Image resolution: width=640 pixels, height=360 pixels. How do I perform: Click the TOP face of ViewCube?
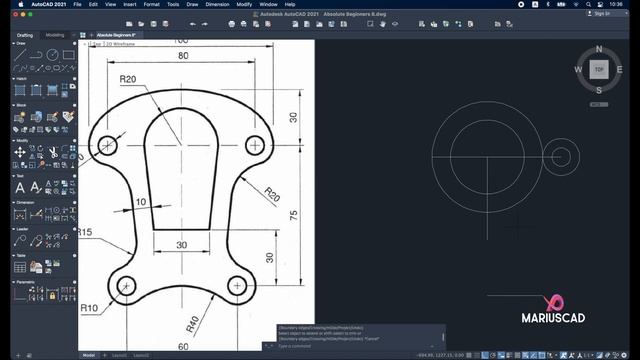(599, 69)
